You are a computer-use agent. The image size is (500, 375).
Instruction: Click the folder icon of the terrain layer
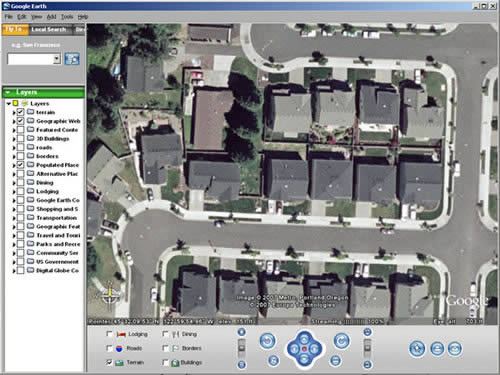tap(30, 112)
